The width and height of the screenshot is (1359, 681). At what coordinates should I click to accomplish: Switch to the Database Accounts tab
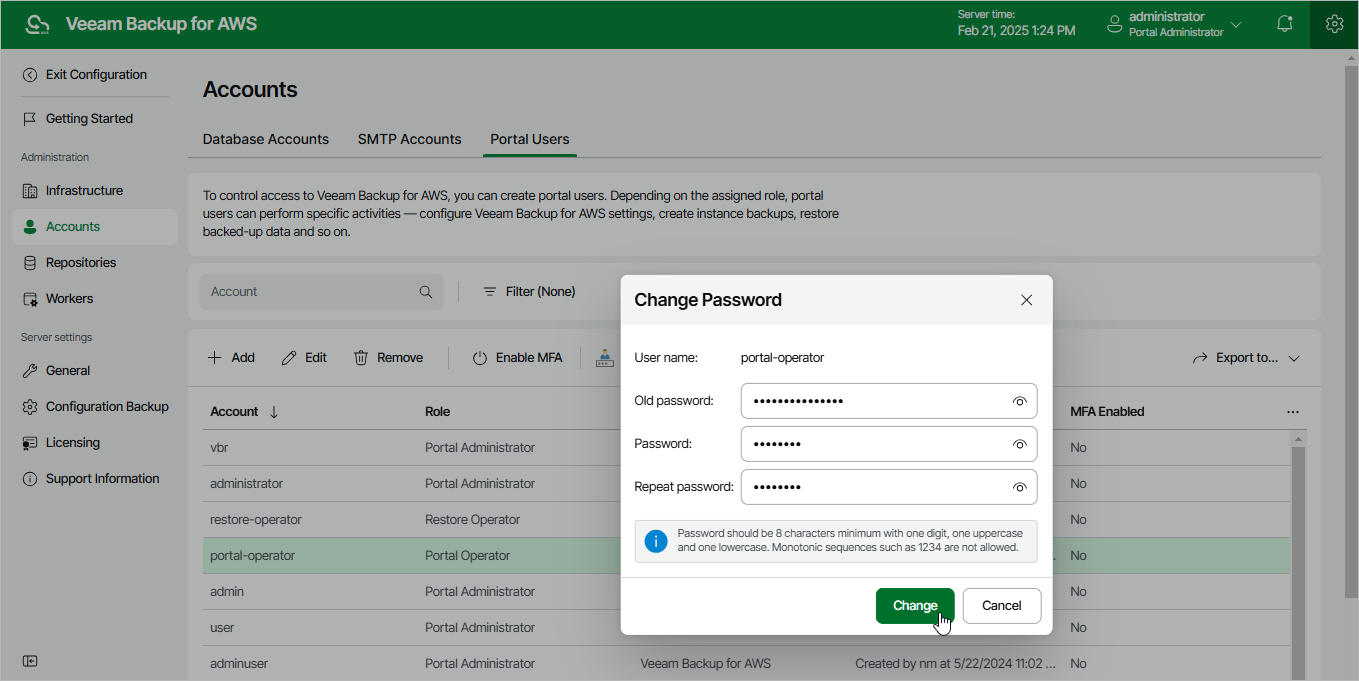(x=266, y=139)
